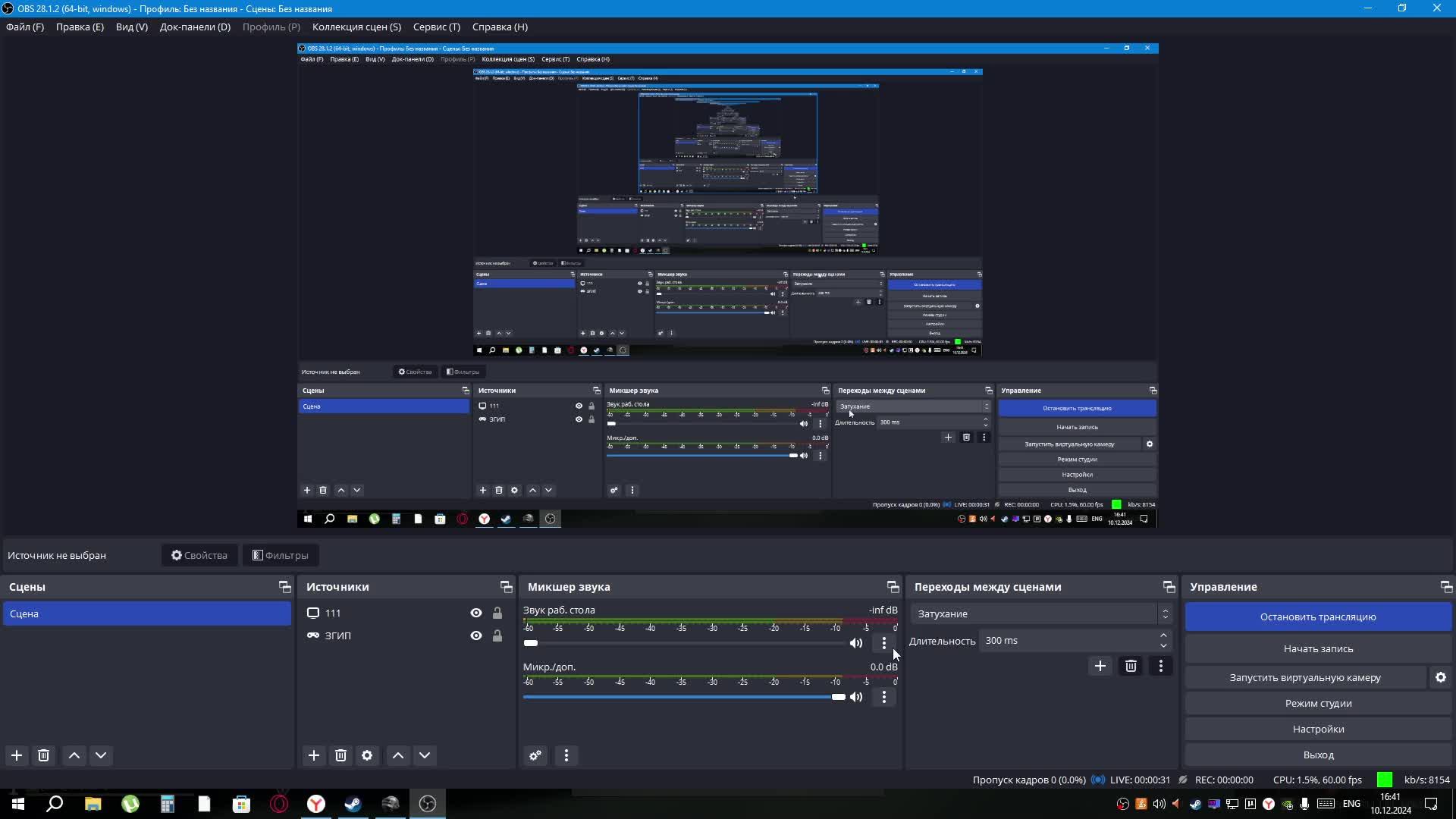This screenshot has height=819, width=1456.
Task: Open options menu for Микр./доп. channel
Action: [x=883, y=697]
